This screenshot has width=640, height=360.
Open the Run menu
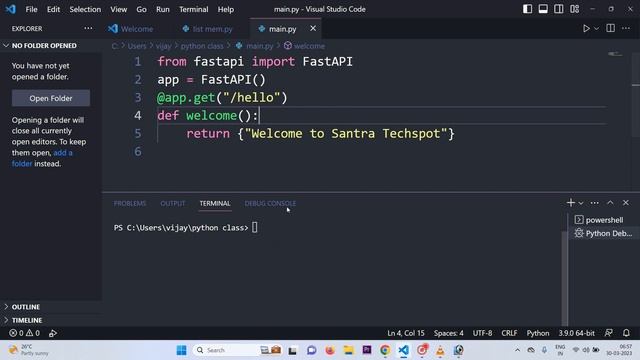pyautogui.click(x=162, y=9)
